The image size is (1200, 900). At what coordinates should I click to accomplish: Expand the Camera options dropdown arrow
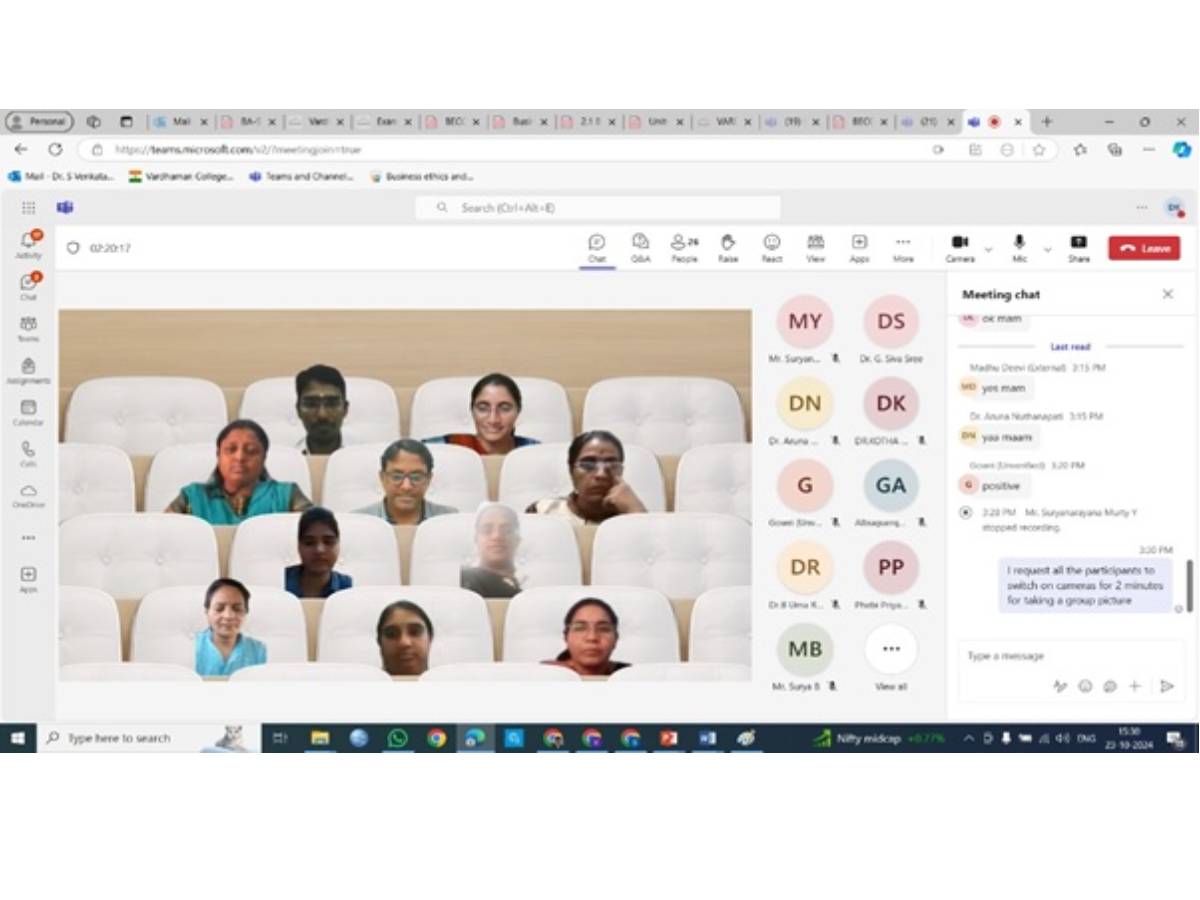click(989, 249)
